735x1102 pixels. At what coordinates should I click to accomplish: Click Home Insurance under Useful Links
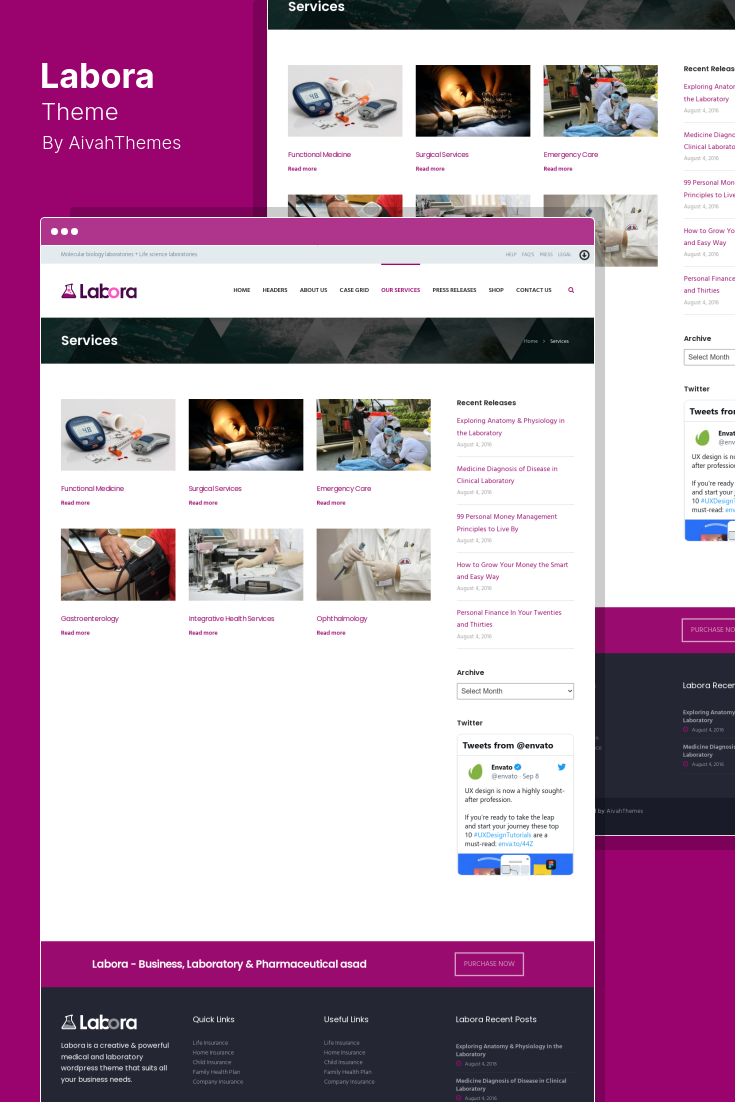click(x=344, y=1053)
